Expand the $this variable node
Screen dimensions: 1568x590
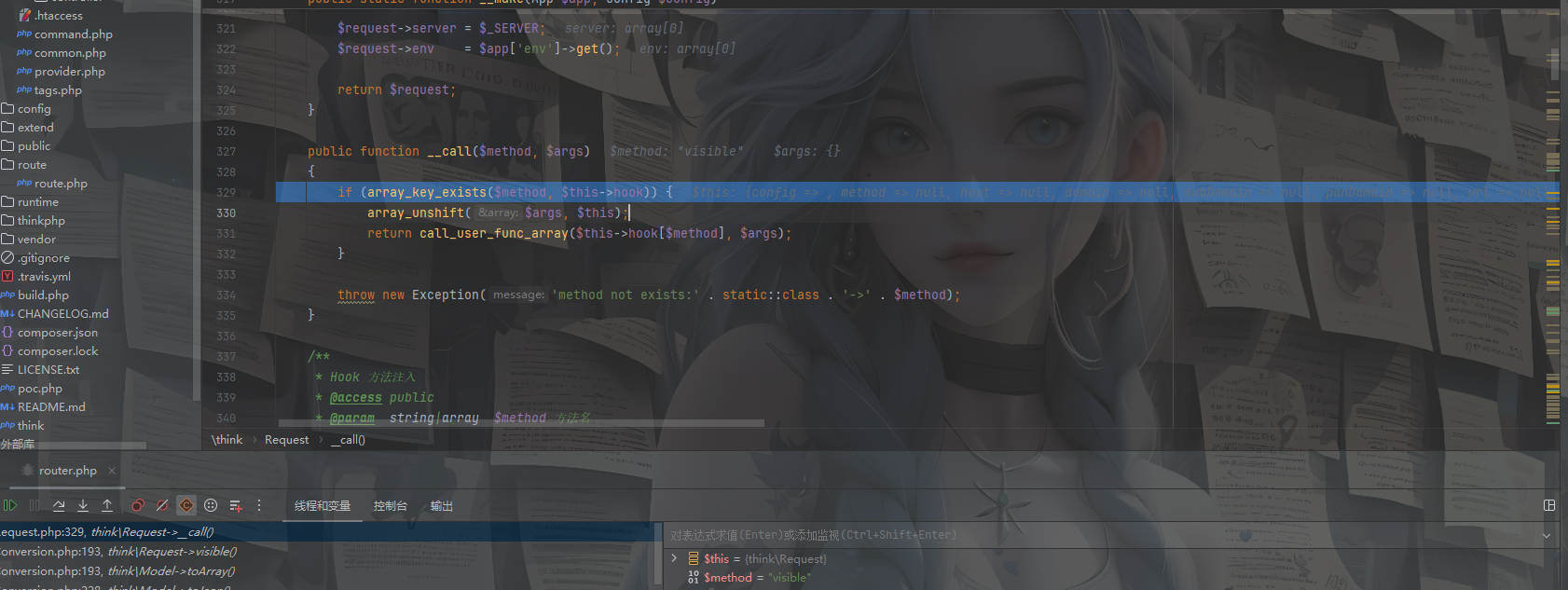tap(674, 558)
